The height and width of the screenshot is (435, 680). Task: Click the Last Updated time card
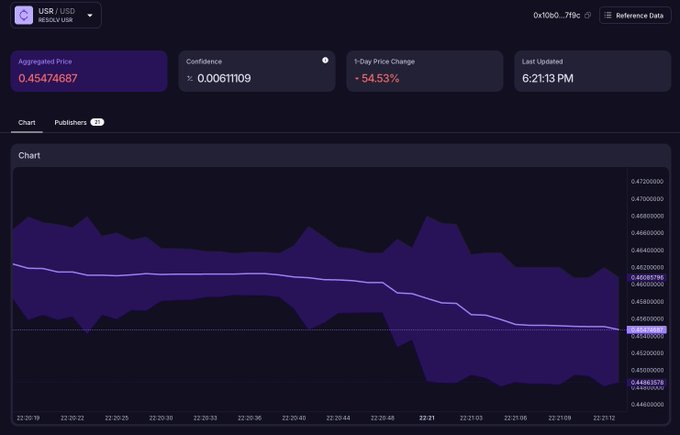[x=592, y=71]
